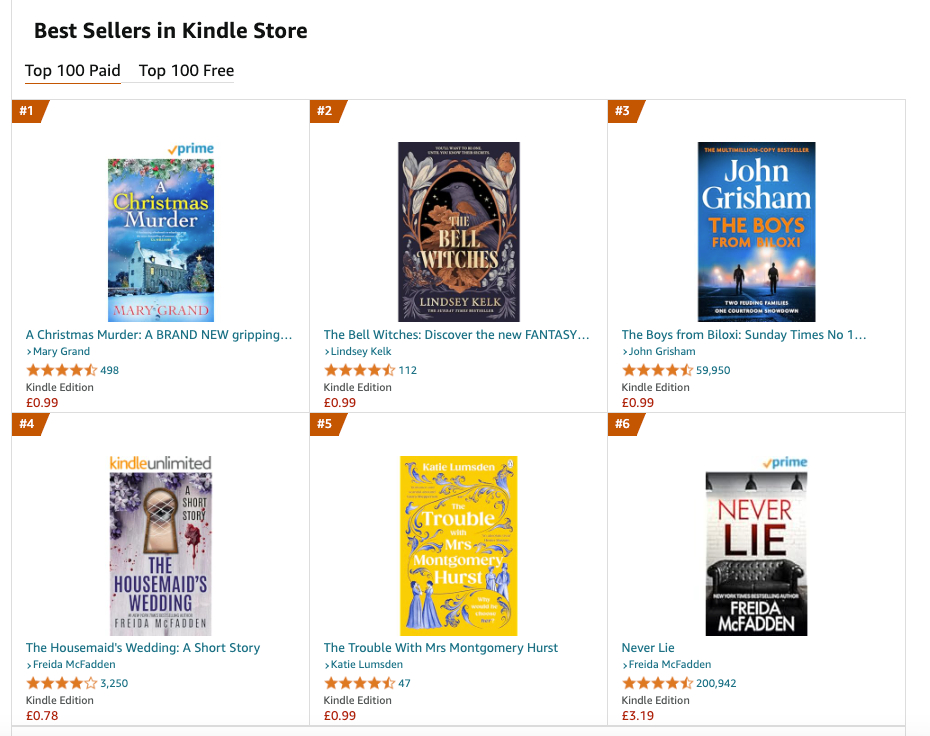Open the Never Lie book cover

[x=756, y=553]
